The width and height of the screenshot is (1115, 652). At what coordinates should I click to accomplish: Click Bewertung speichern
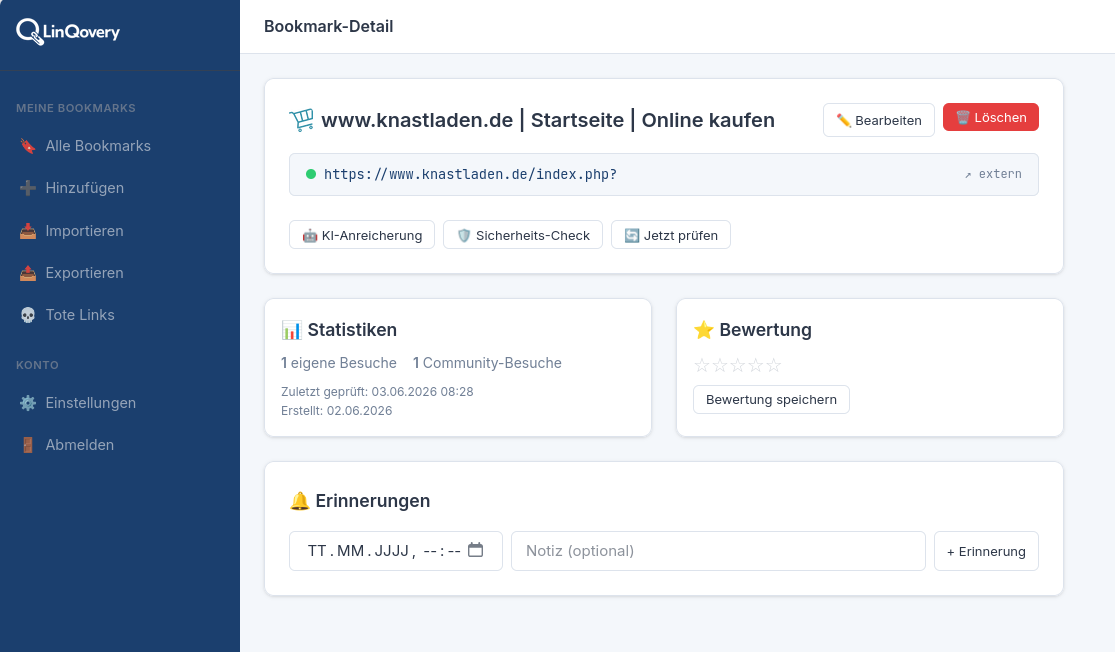click(772, 400)
